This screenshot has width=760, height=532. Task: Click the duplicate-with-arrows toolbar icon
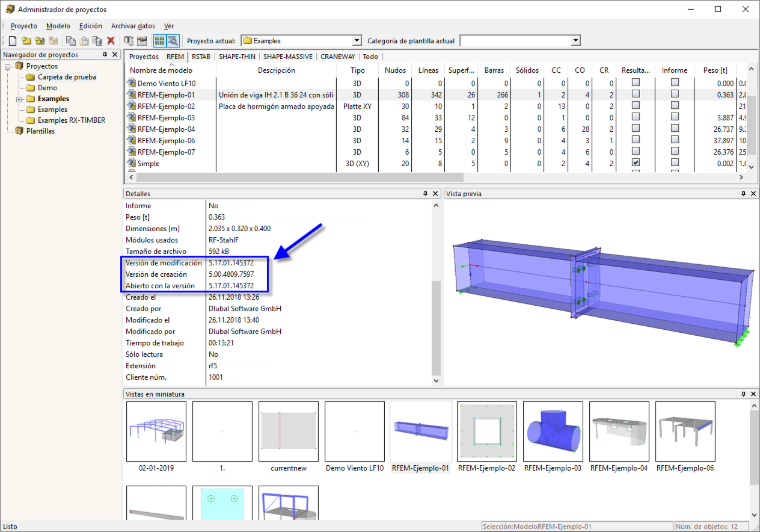pos(97,41)
